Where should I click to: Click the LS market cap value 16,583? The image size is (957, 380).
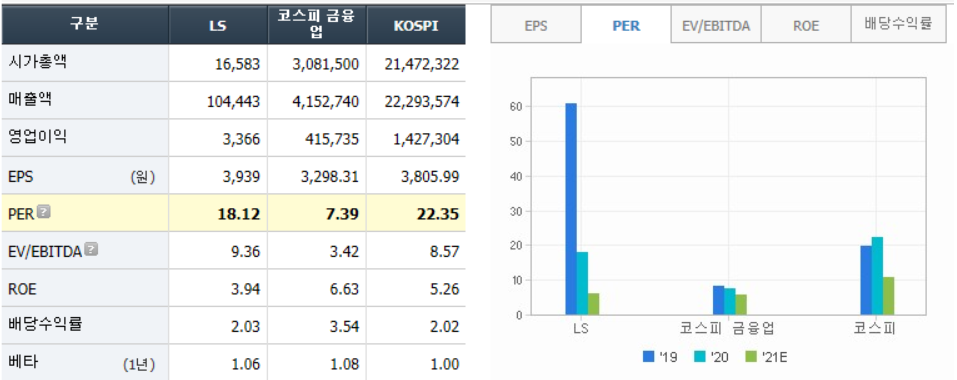[x=237, y=64]
